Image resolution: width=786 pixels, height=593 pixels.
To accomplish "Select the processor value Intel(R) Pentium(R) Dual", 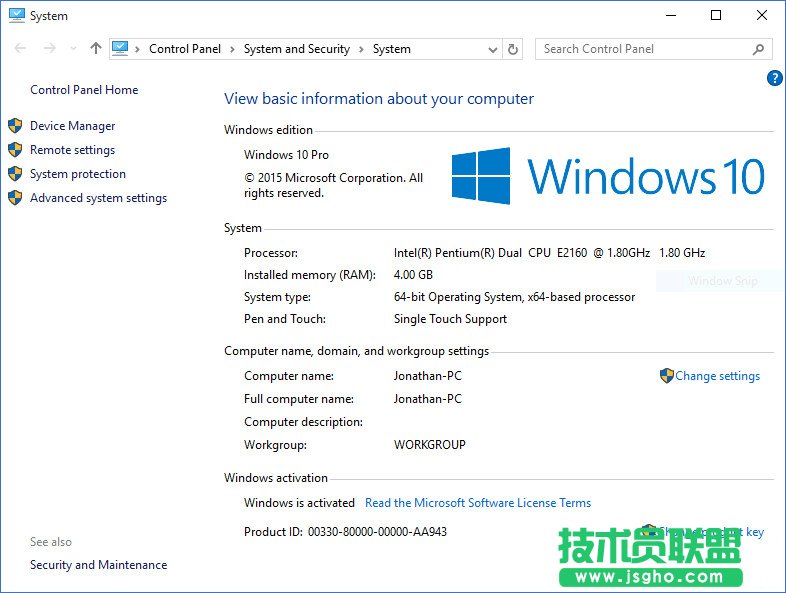I will coord(549,253).
